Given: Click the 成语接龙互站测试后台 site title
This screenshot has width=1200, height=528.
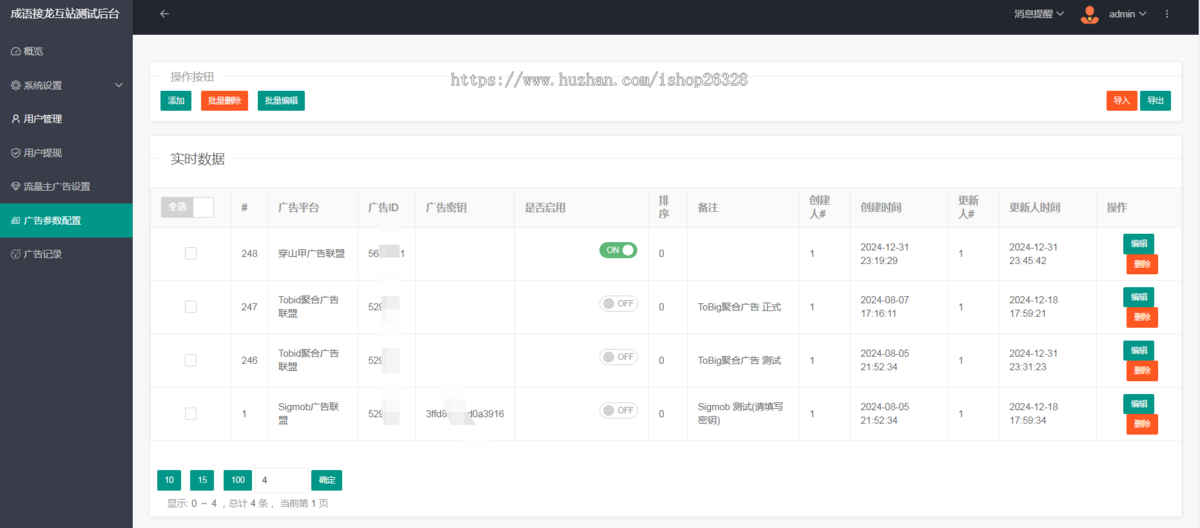Looking at the screenshot, I should point(65,14).
